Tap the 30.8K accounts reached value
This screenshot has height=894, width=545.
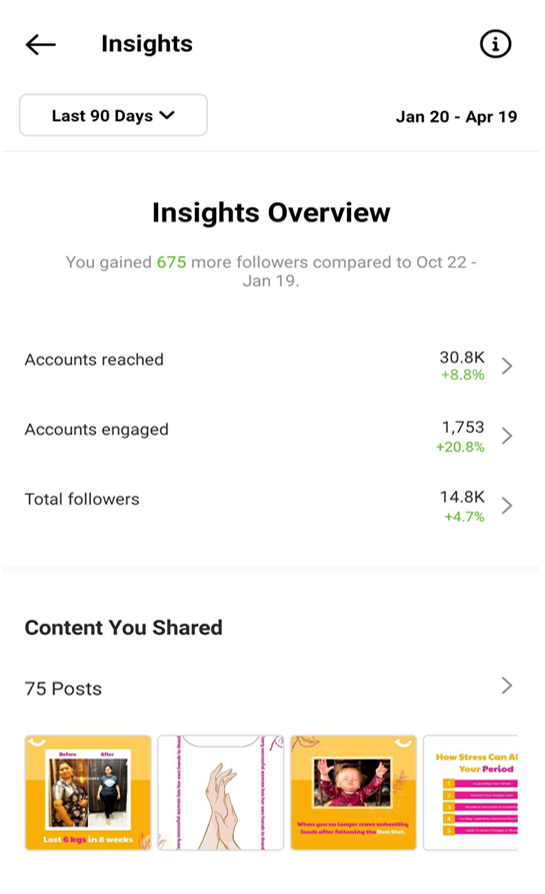coord(462,357)
